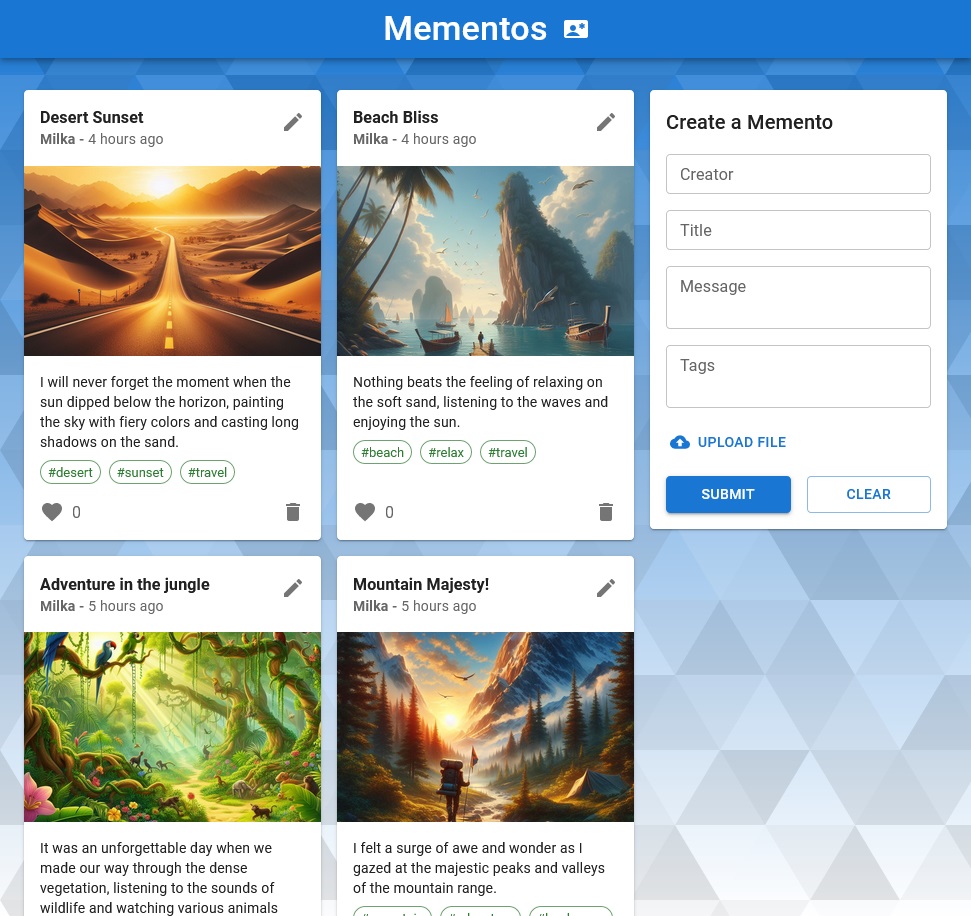The image size is (971, 916).
Task: Click the cloud upload icon
Action: tap(680, 442)
